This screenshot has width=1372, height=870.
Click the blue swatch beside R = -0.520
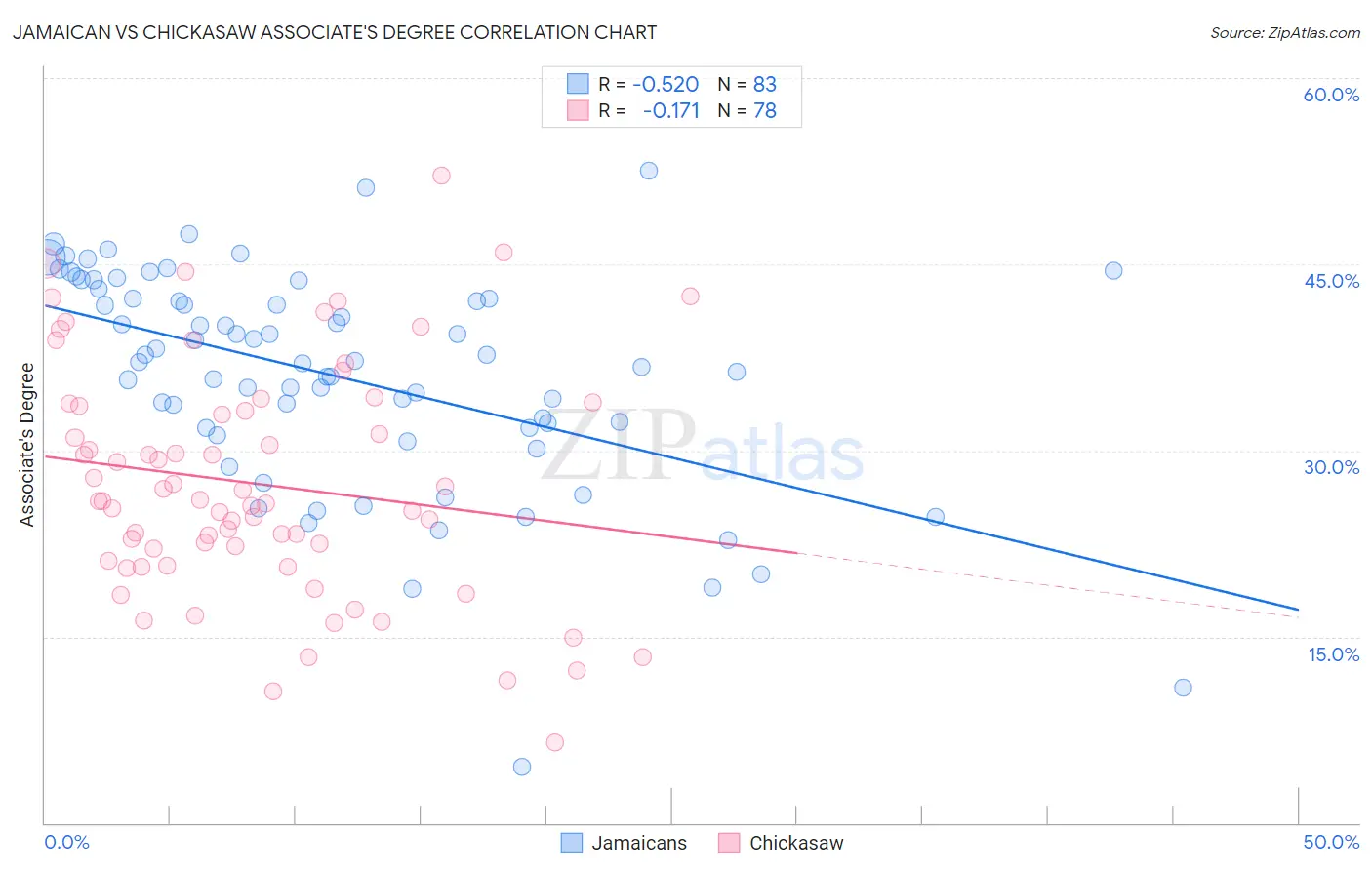578,84
